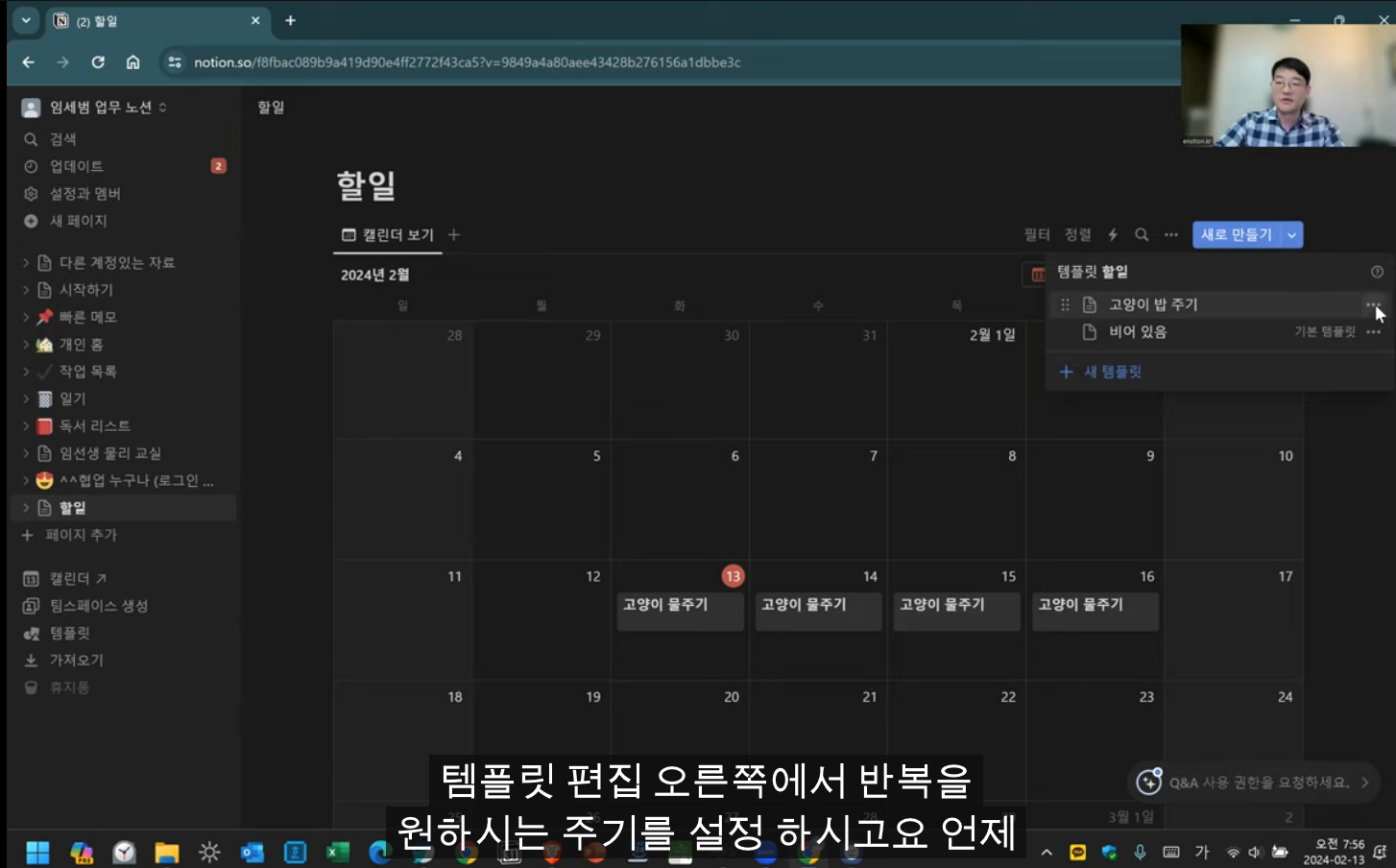The image size is (1396, 868).
Task: Open the ^^협업 누구나 page
Action: click(x=136, y=480)
